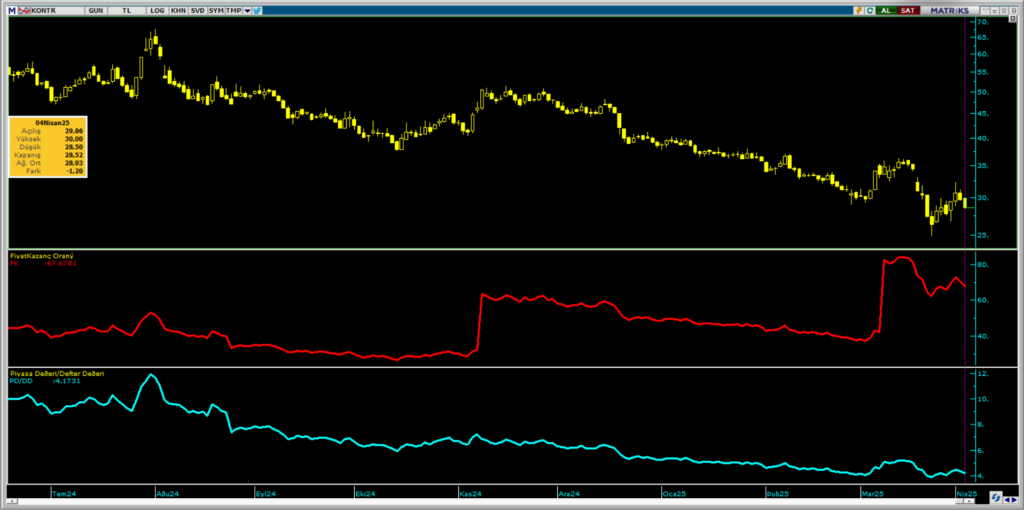Open the TL currency selector
Viewport: 1024px width, 510px height.
[127, 10]
